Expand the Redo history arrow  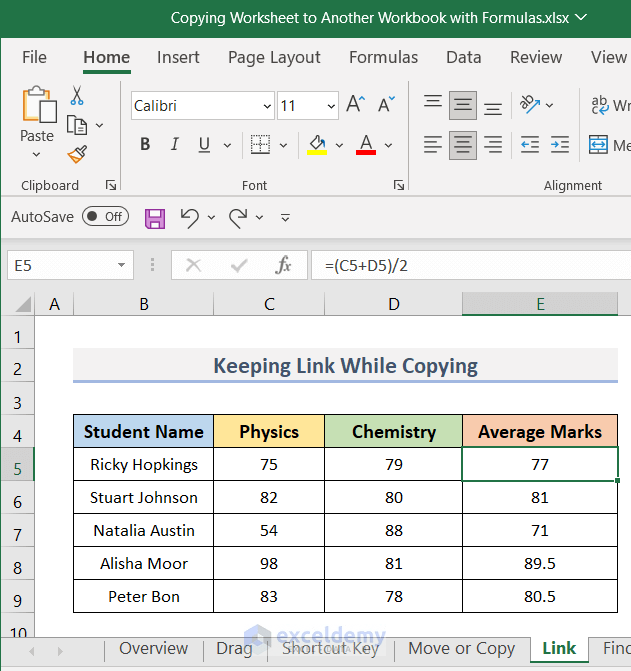(259, 218)
